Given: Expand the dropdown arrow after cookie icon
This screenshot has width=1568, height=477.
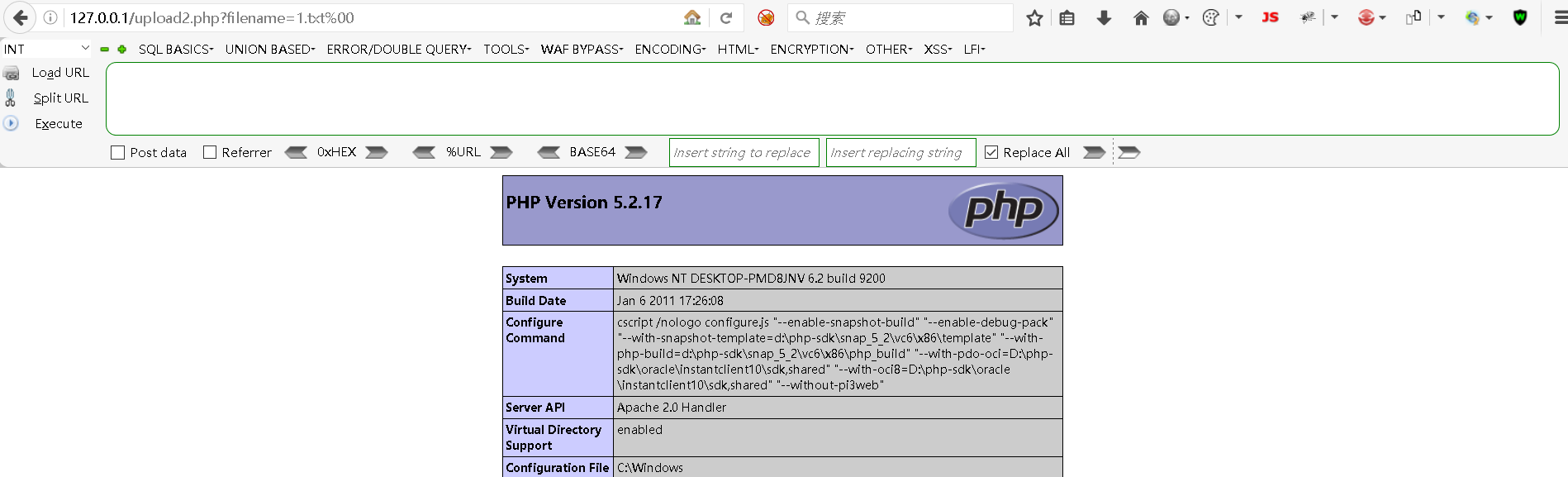Looking at the screenshot, I should point(1238,17).
